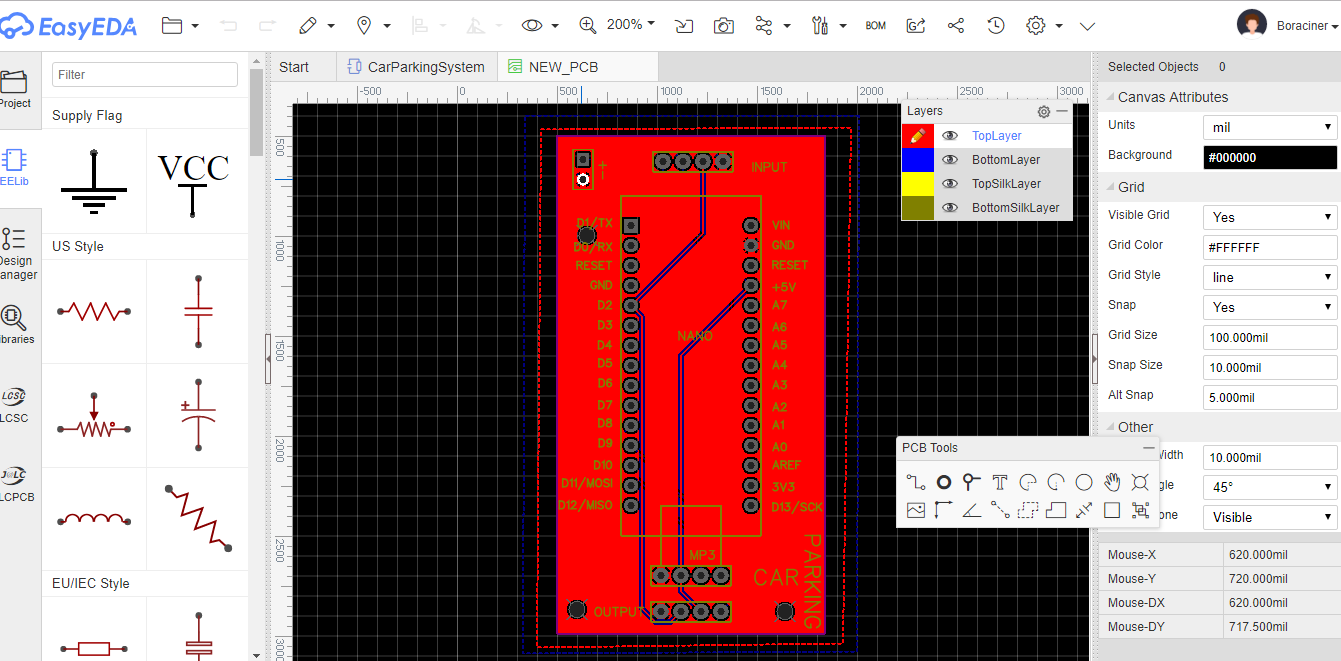Open the Units dropdown showing mil
Screen dimensions: 1341x661
(x=1269, y=127)
